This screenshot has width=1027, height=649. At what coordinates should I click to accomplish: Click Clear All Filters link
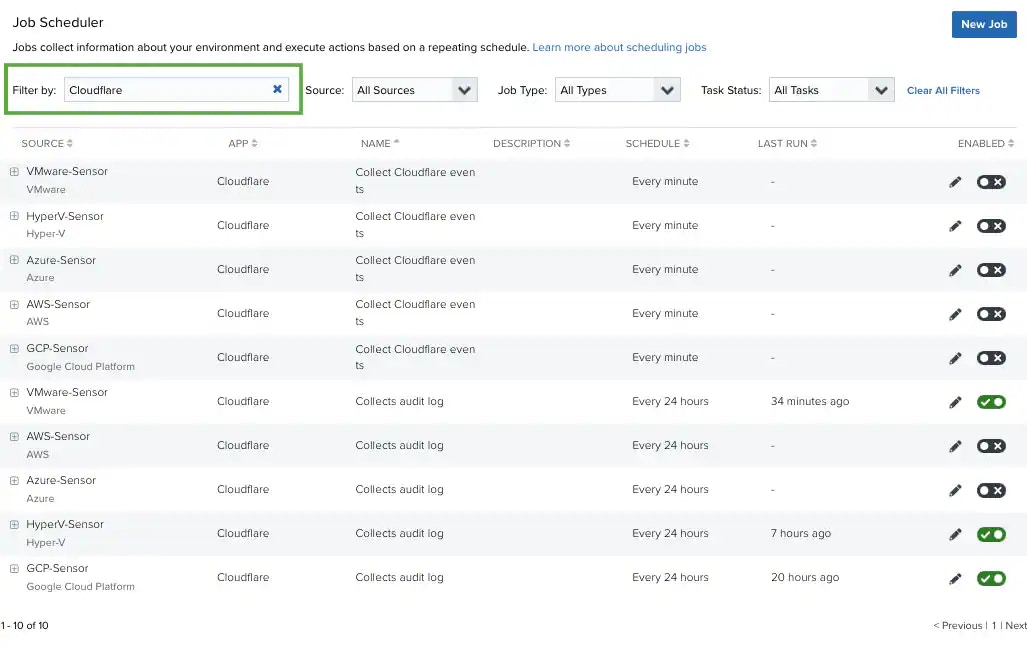[x=943, y=90]
